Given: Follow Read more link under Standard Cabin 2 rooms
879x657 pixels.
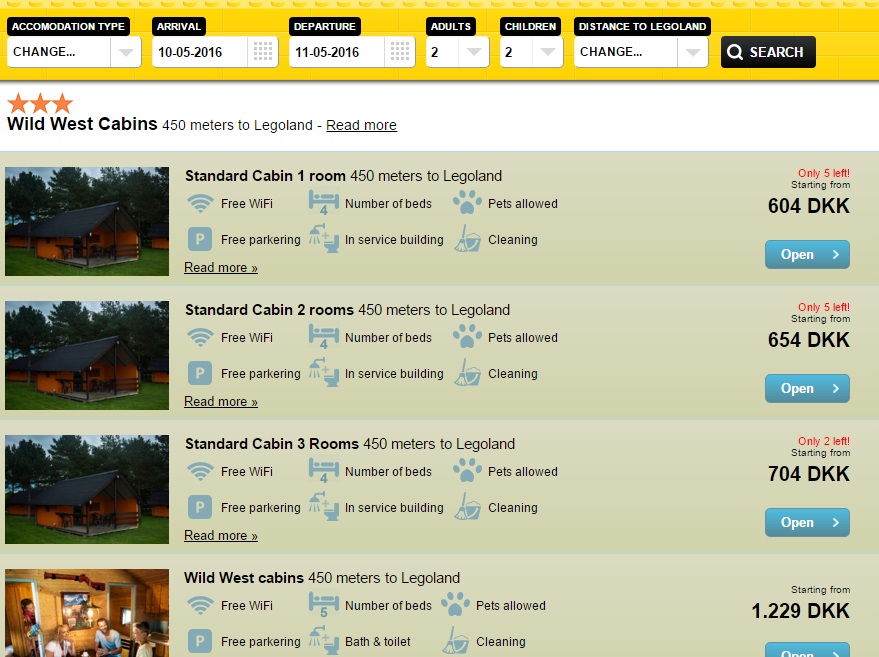Looking at the screenshot, I should click(221, 401).
